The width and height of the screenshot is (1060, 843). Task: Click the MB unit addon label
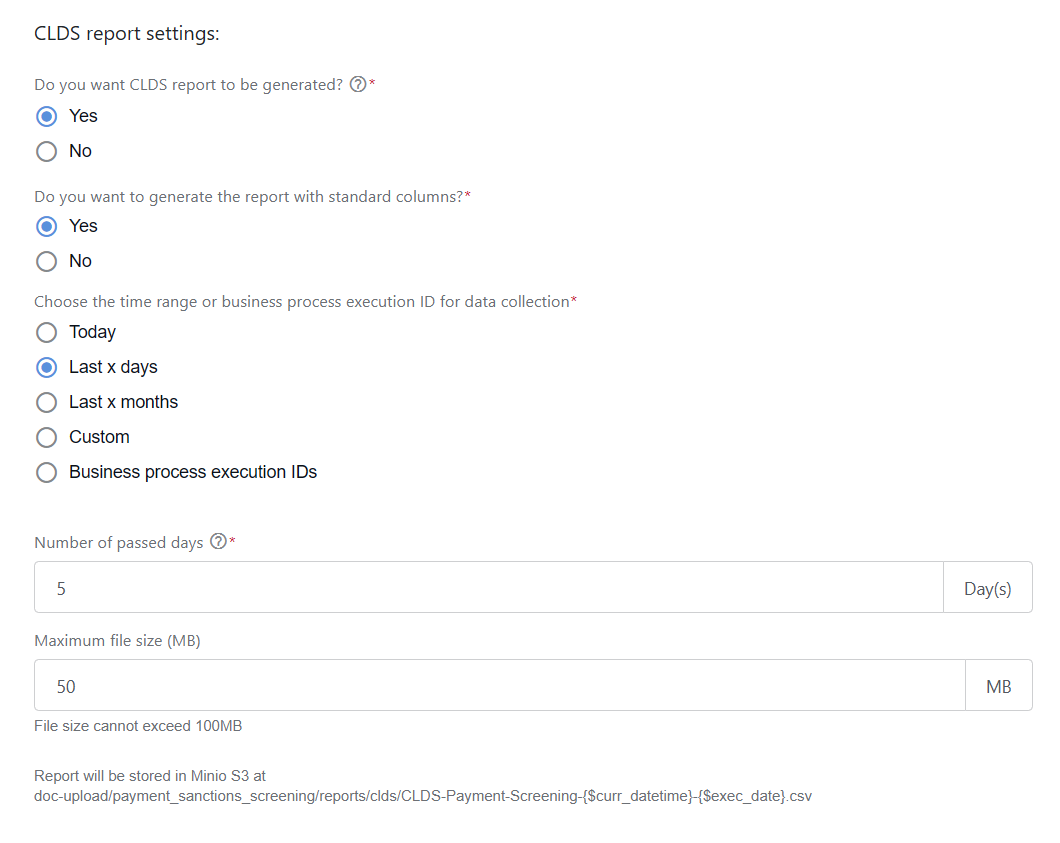click(998, 685)
